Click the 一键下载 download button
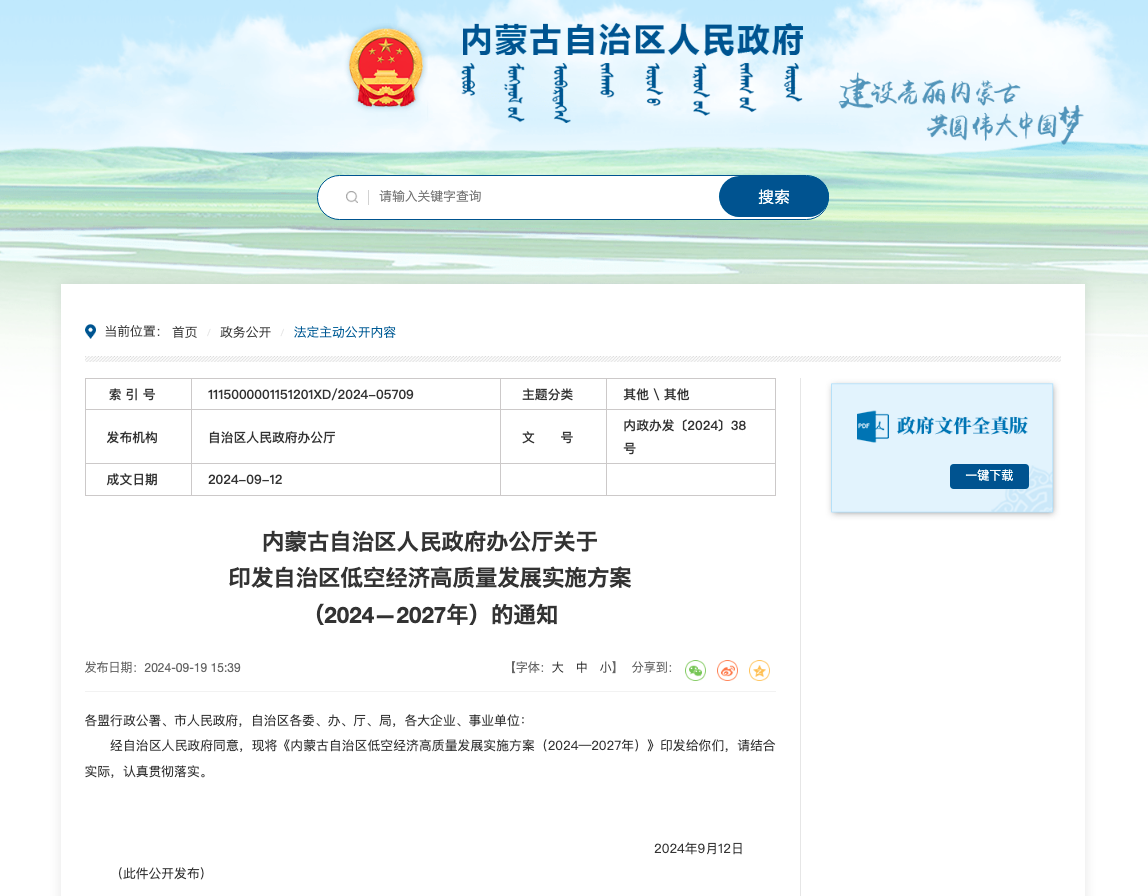 click(989, 476)
